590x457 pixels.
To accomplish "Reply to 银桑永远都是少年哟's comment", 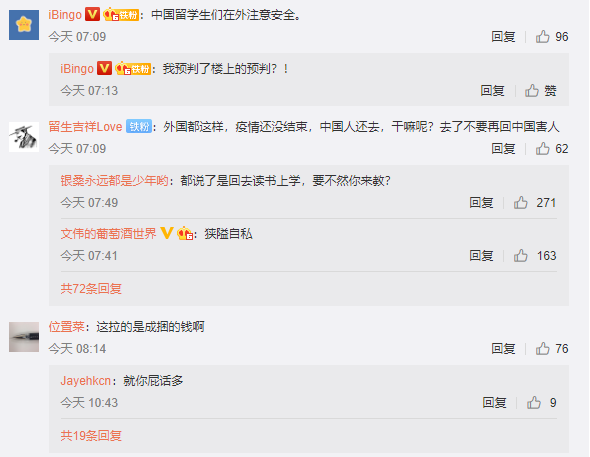I will coord(481,203).
